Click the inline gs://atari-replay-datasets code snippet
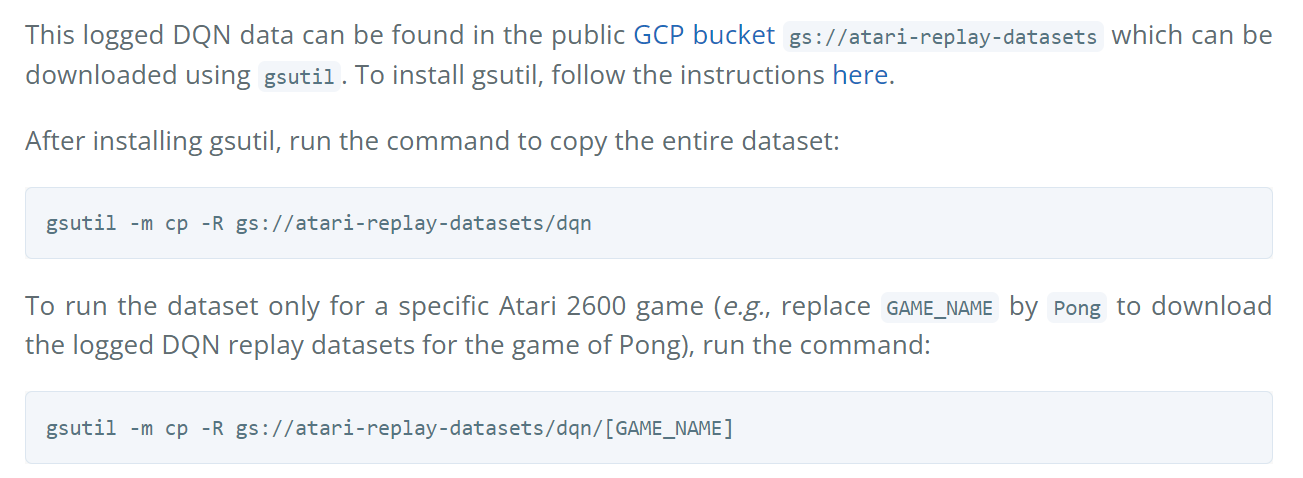The width and height of the screenshot is (1303, 478). click(943, 38)
